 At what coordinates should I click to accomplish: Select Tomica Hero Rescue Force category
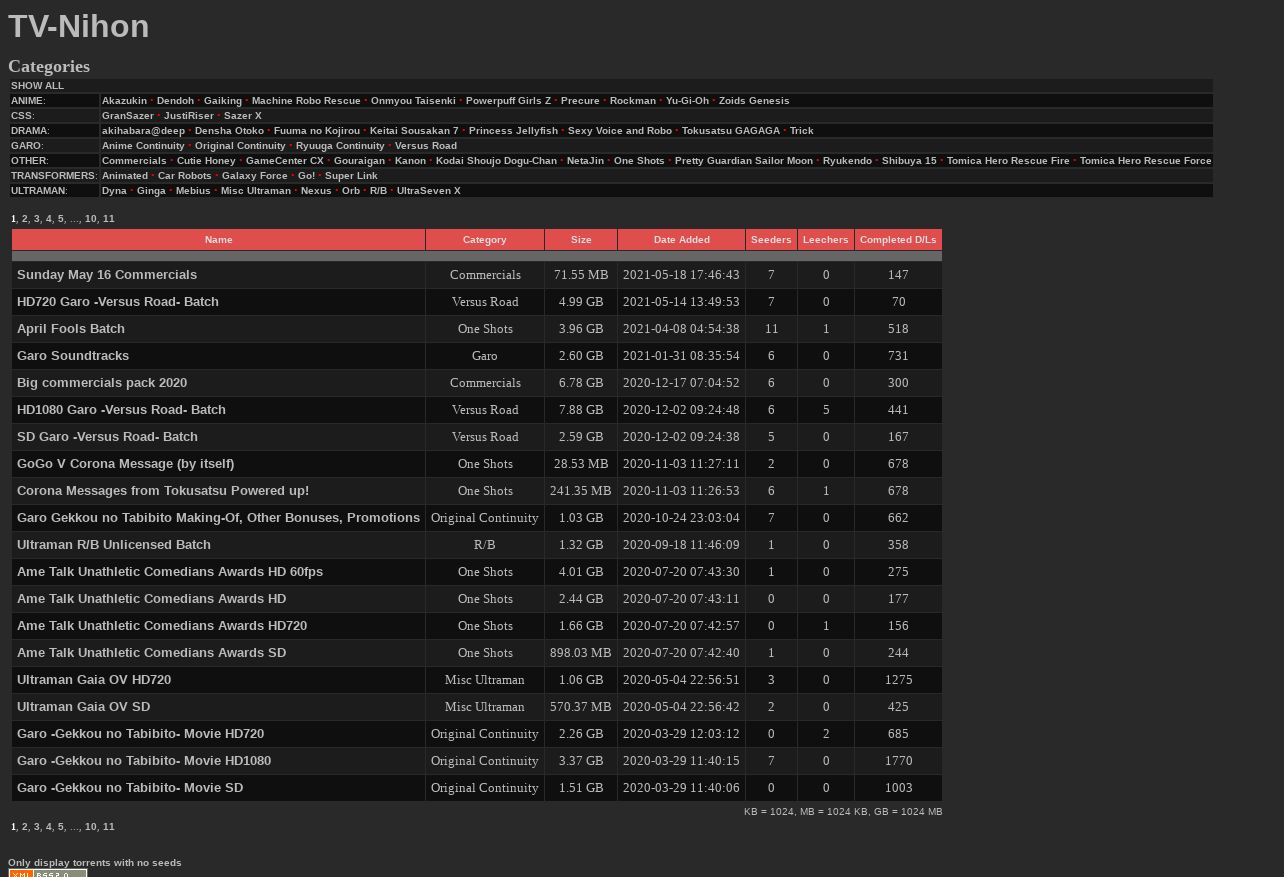coord(1146,161)
